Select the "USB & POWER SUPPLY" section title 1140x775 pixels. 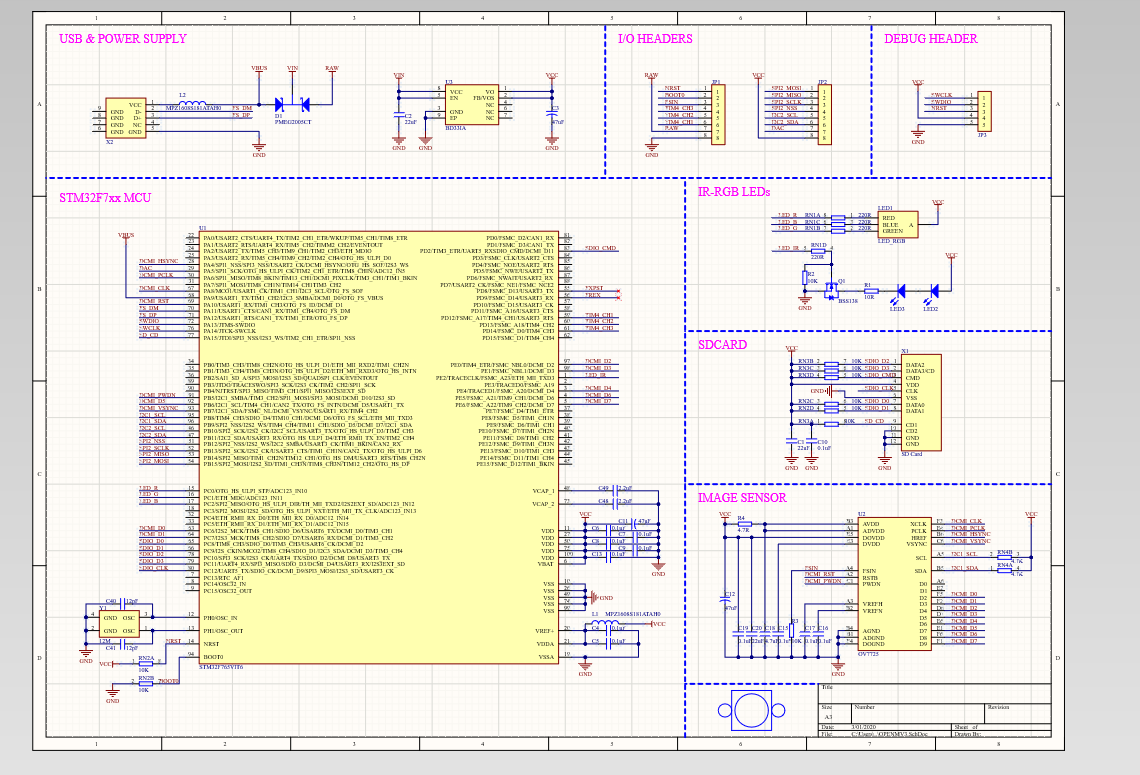pyautogui.click(x=123, y=39)
